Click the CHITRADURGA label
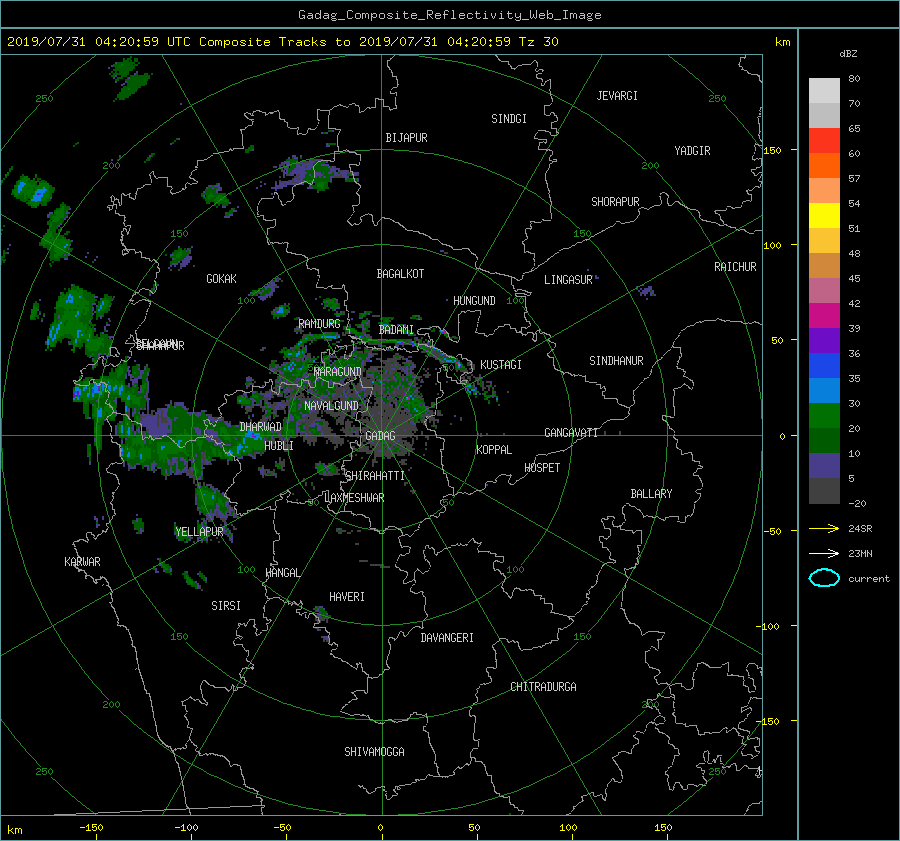The height and width of the screenshot is (841, 900). click(x=543, y=687)
